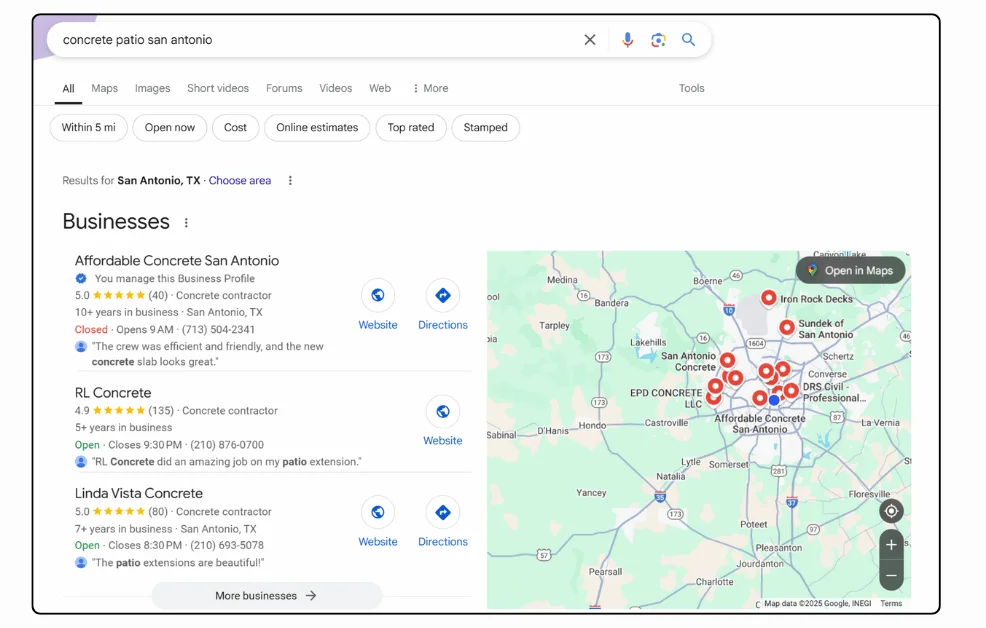
Task: Open the three-dot menu beside Businesses
Action: click(186, 221)
